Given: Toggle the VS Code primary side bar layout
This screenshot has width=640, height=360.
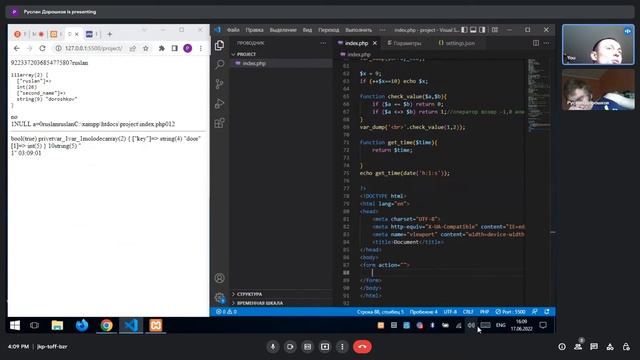Looking at the screenshot, I should 464,30.
